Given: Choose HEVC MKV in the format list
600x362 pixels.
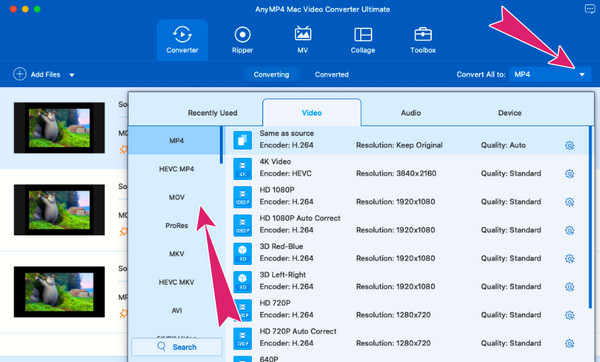Looking at the screenshot, I should click(176, 282).
